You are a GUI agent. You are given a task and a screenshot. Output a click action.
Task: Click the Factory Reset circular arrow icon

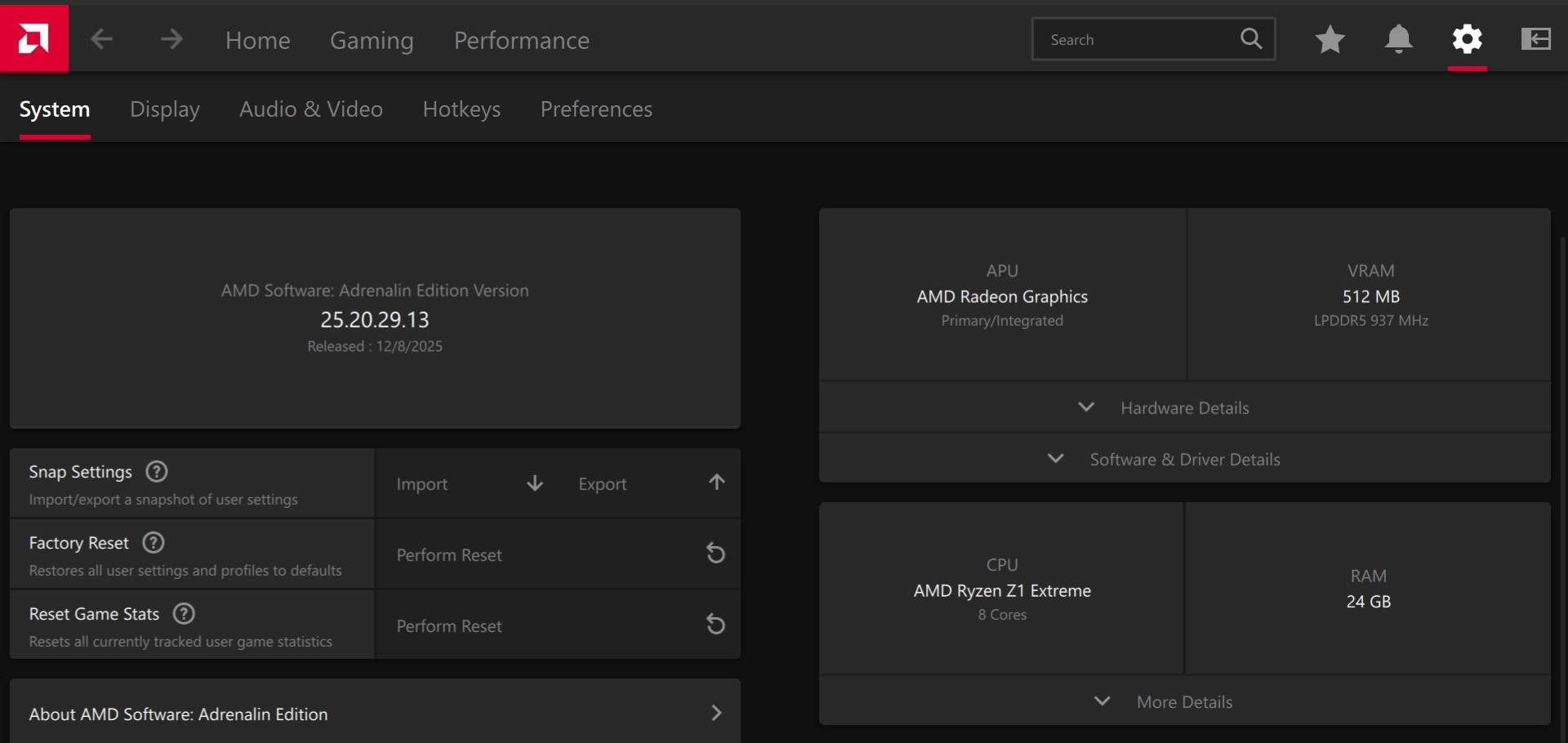pyautogui.click(x=715, y=554)
